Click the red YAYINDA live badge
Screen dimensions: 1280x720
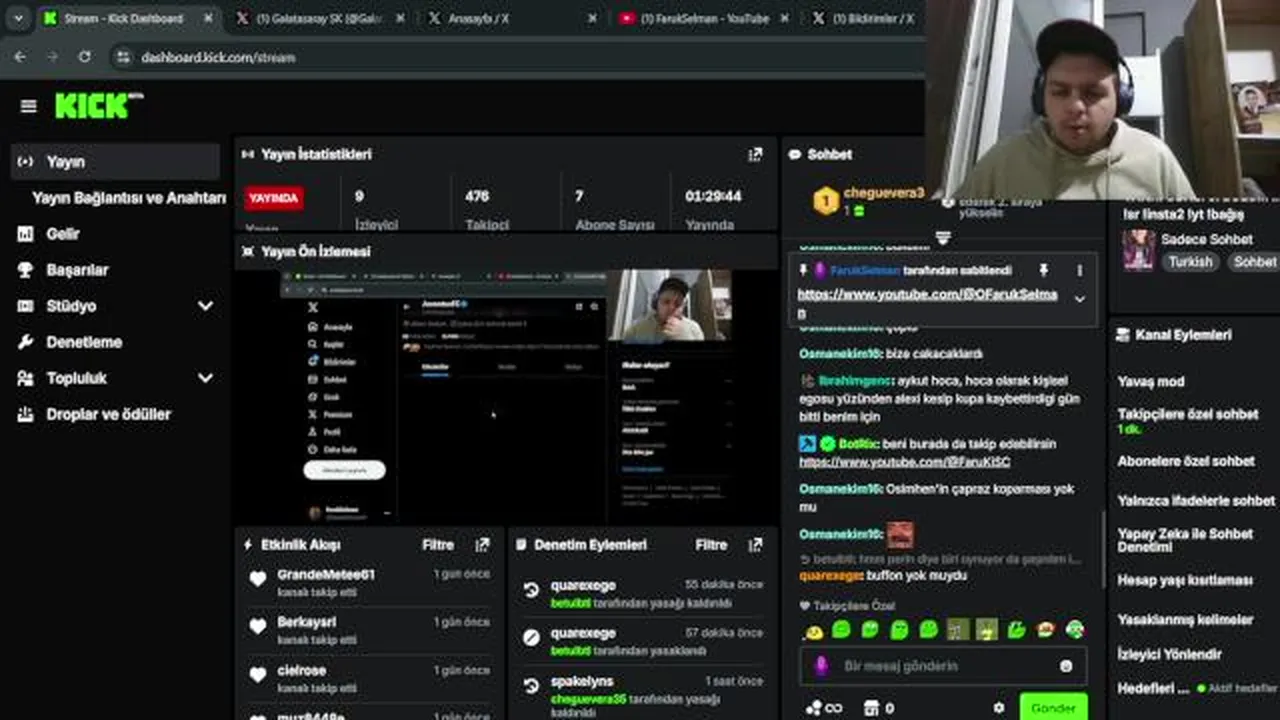coord(273,198)
